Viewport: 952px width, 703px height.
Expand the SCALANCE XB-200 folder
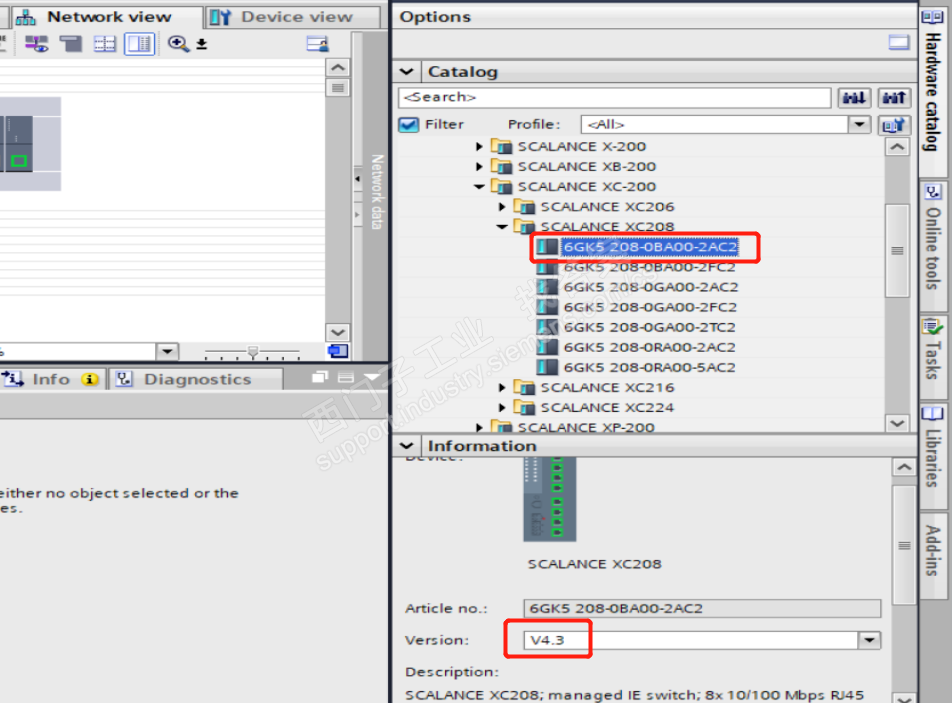(x=479, y=166)
